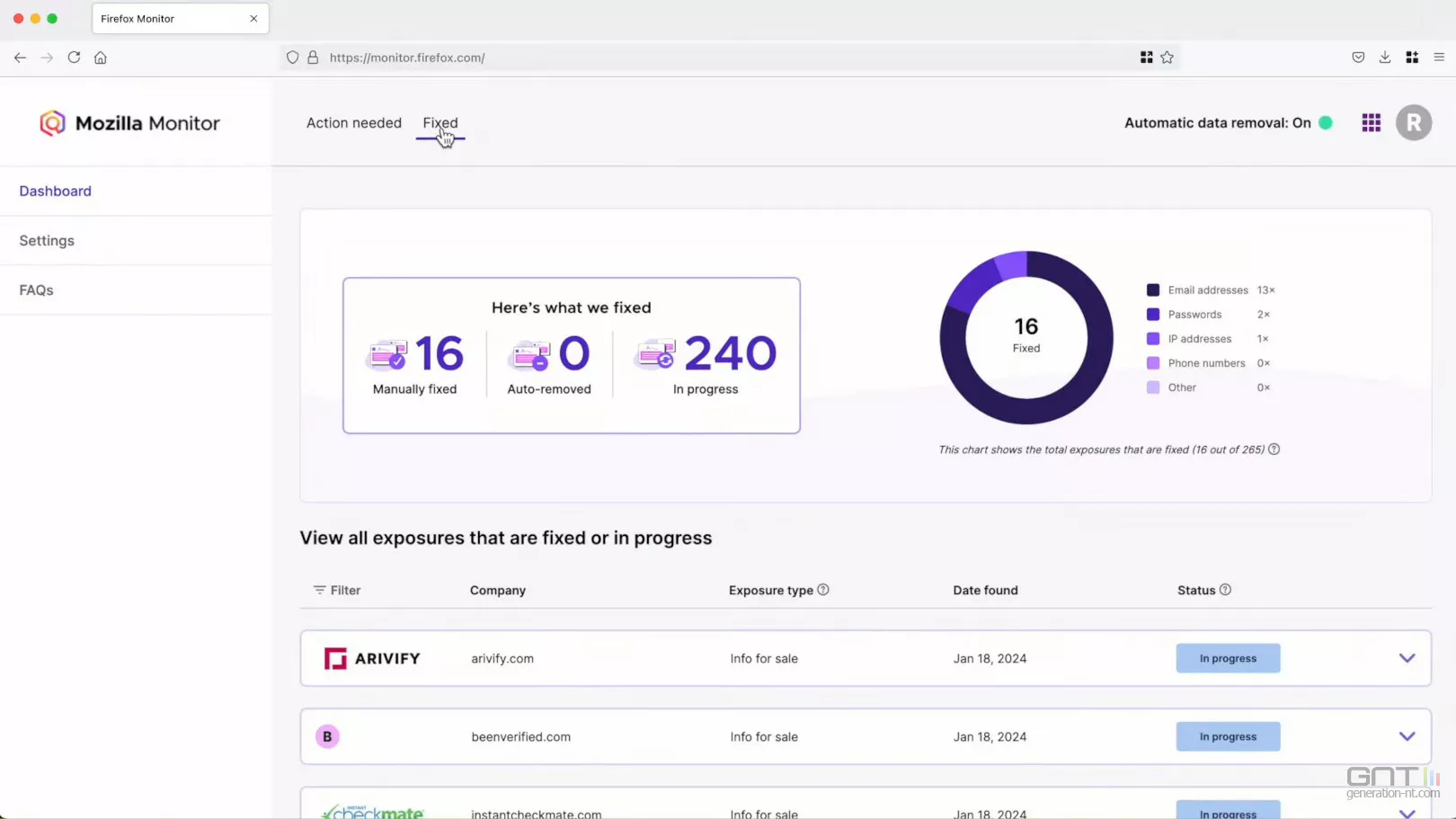Click the Date found column header
Screen dimensions: 1456x819
tap(986, 591)
